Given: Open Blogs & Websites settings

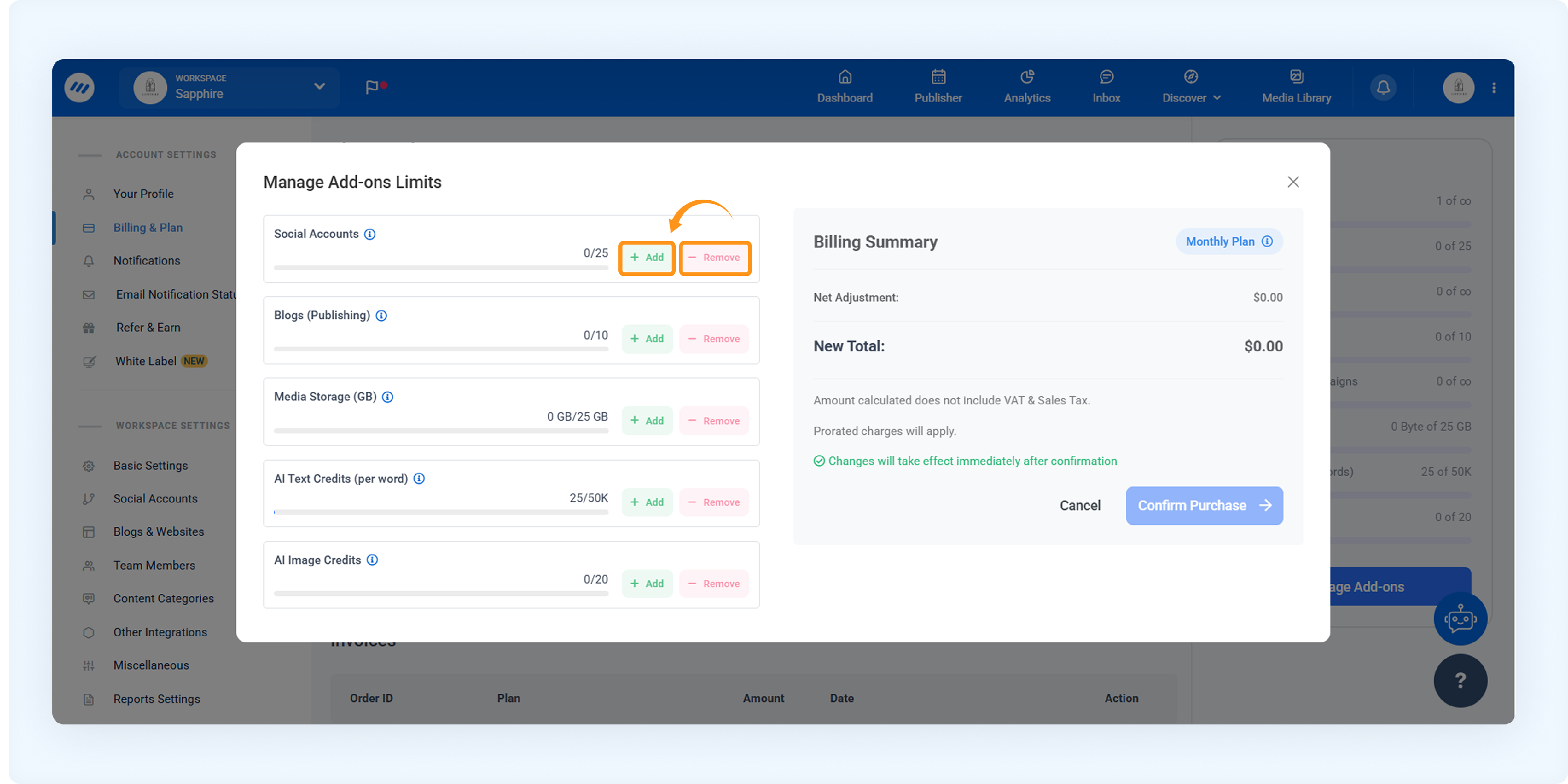Looking at the screenshot, I should (158, 532).
